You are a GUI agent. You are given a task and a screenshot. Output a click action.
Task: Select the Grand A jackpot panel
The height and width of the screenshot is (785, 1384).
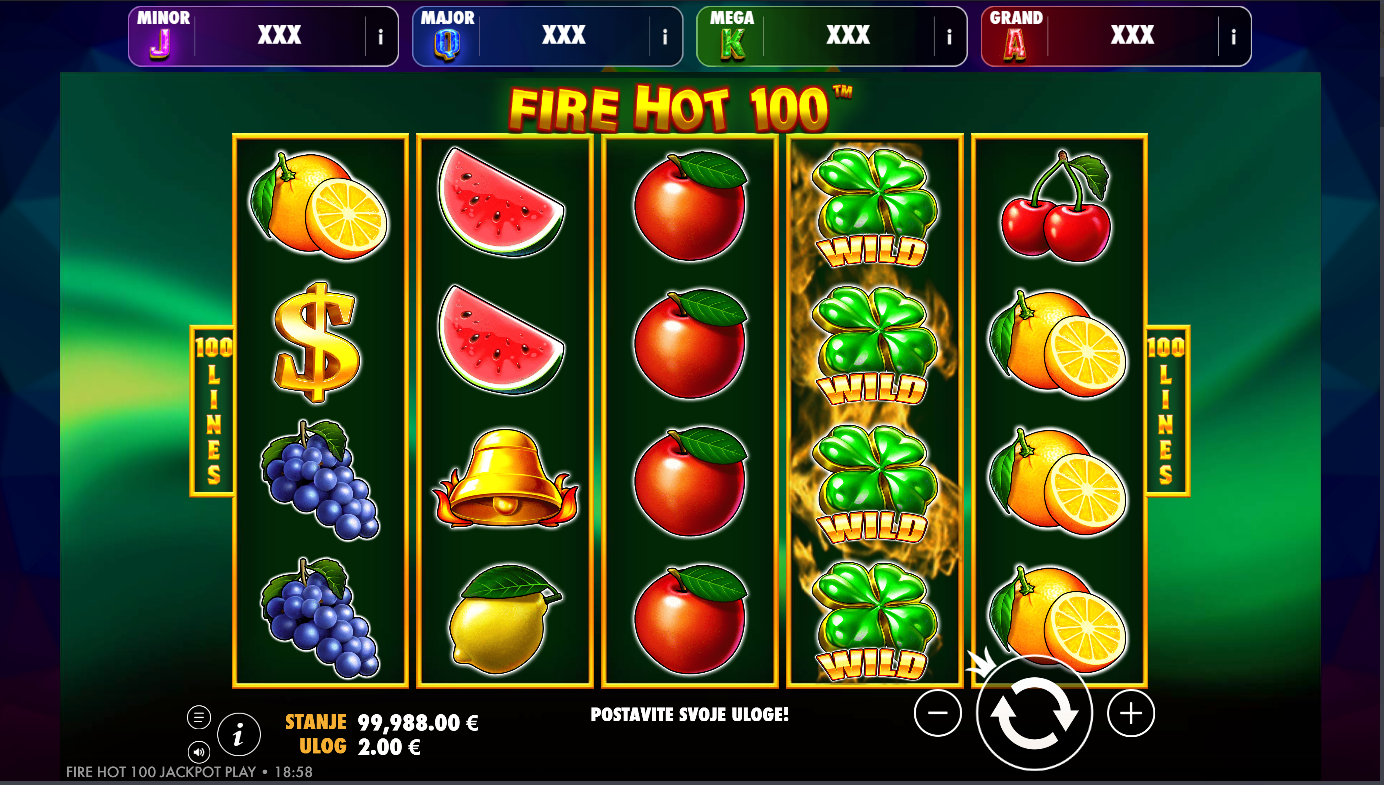pyautogui.click(x=1116, y=37)
